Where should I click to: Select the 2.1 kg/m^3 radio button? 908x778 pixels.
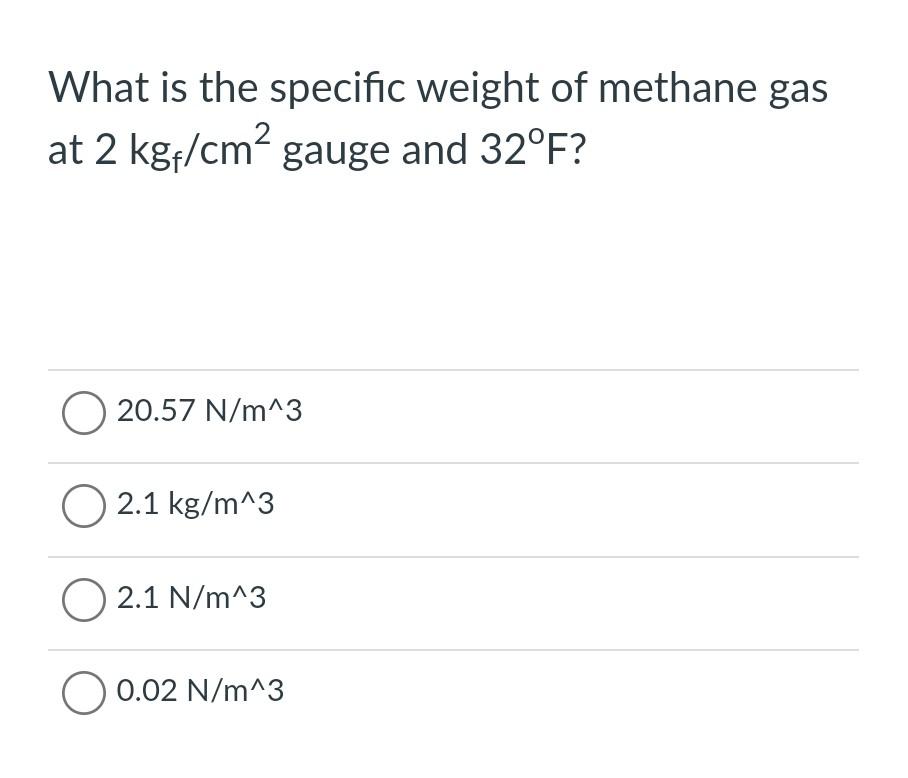[x=84, y=505]
